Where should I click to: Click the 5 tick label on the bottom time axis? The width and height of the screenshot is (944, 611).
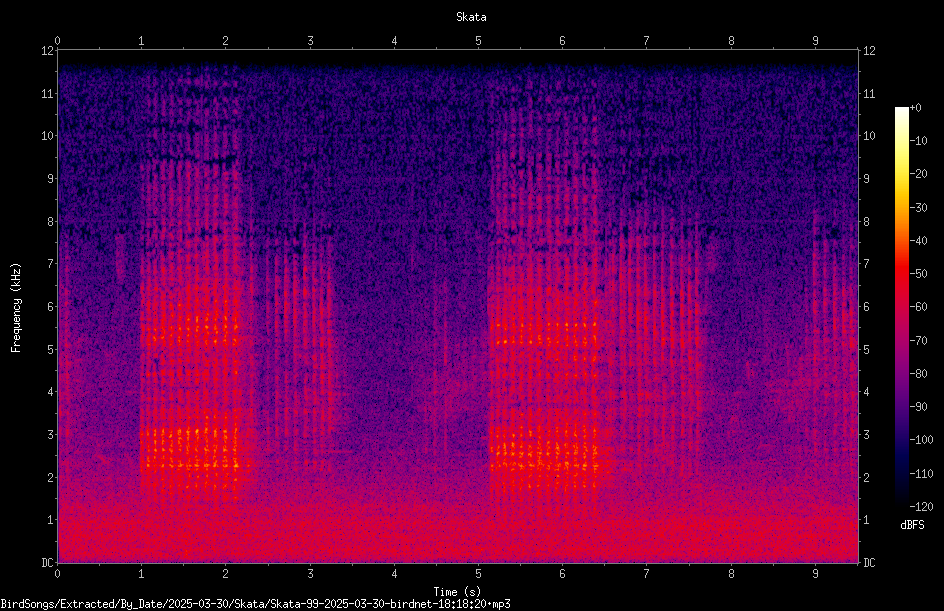[478, 574]
